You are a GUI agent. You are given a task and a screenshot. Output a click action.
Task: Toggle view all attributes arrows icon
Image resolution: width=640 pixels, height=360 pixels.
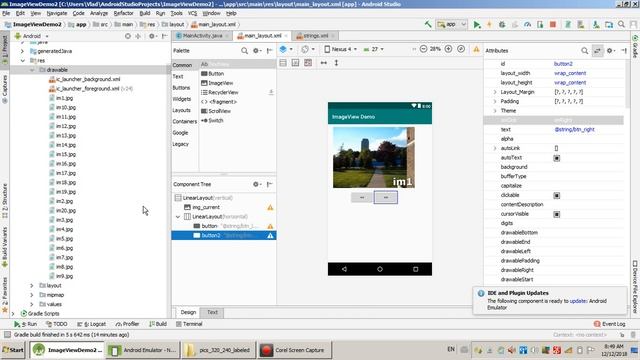click(597, 51)
